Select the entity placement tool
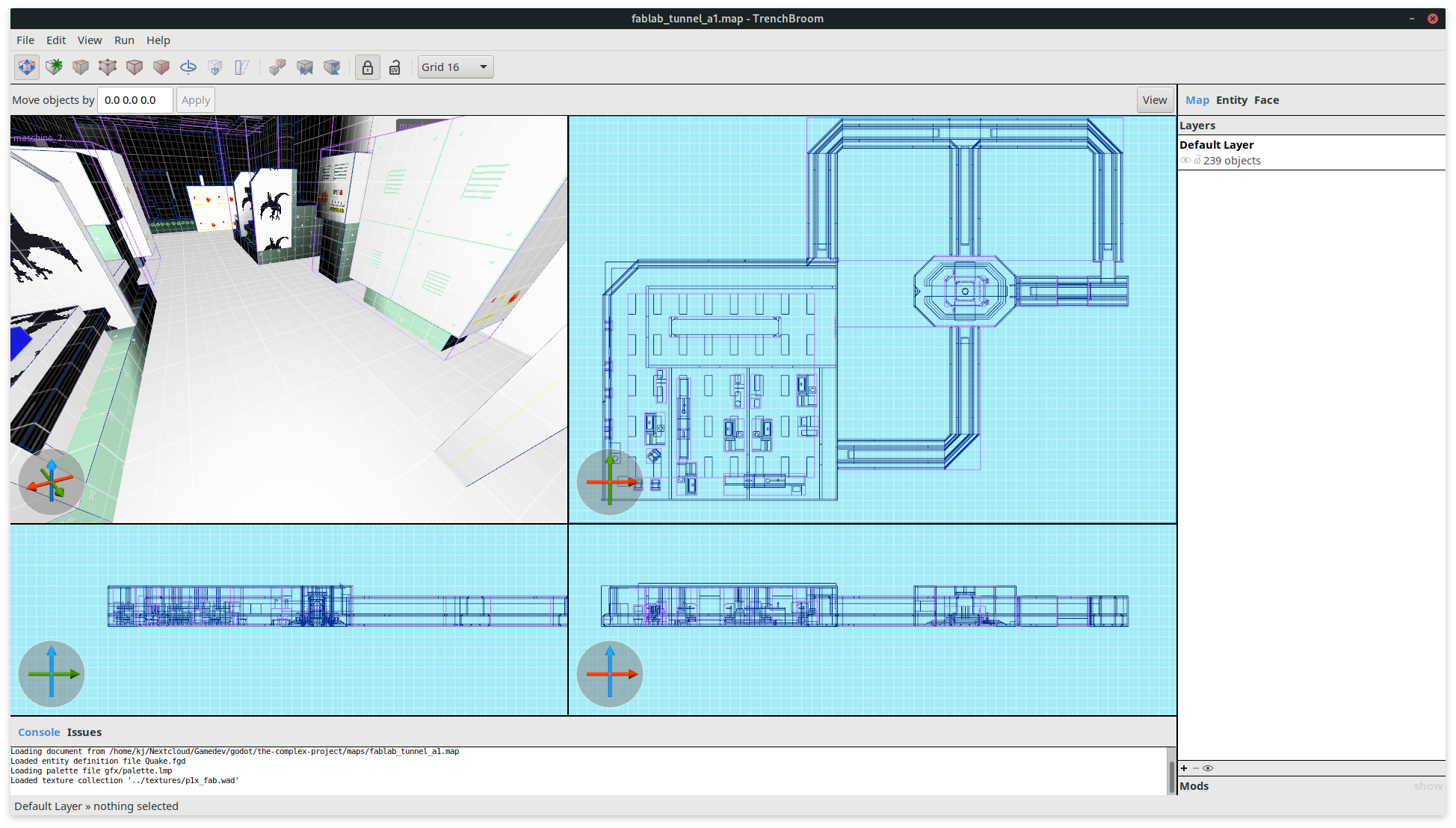 [x=56, y=66]
